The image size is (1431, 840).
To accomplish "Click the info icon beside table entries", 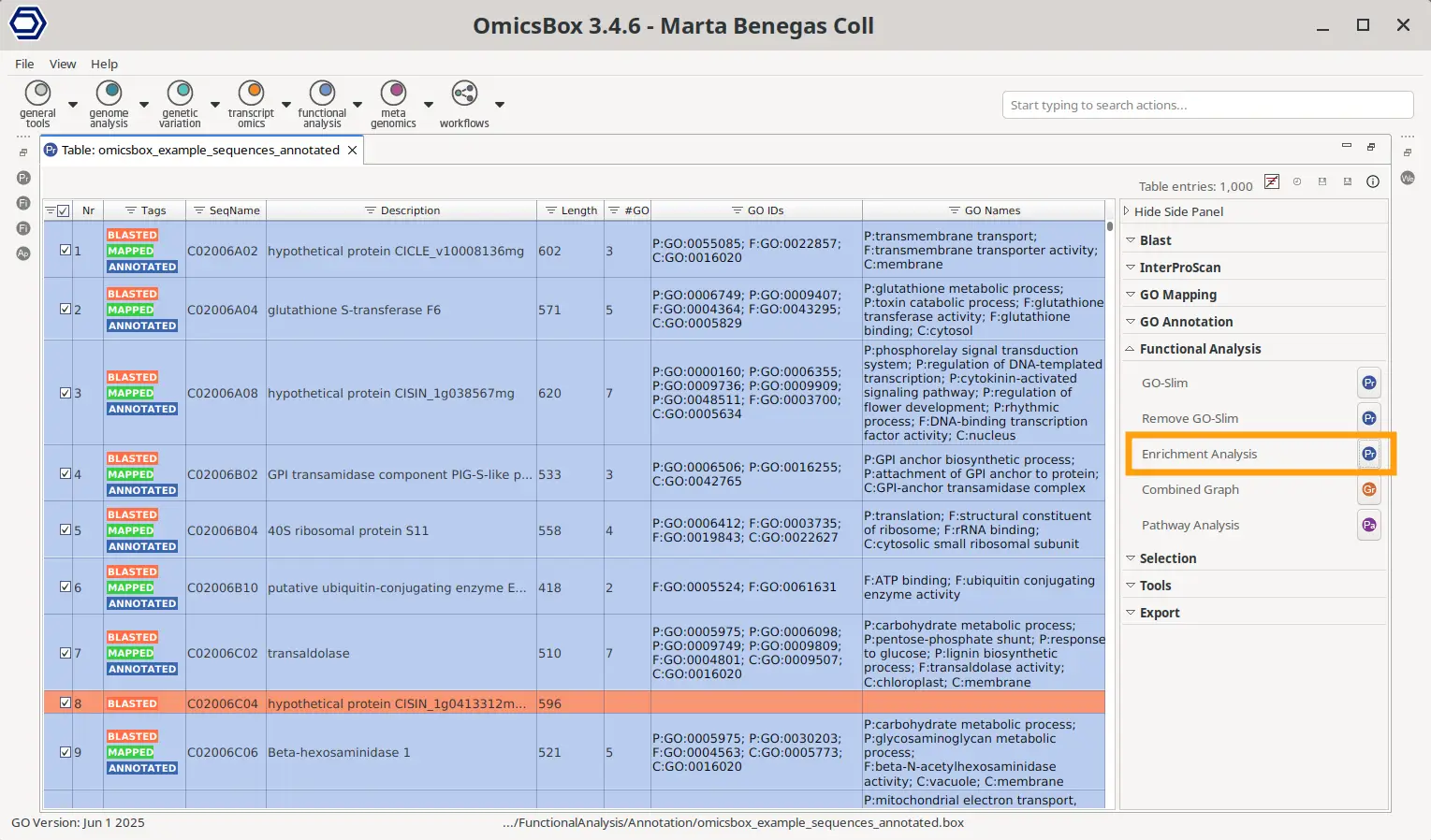I will click(1373, 181).
